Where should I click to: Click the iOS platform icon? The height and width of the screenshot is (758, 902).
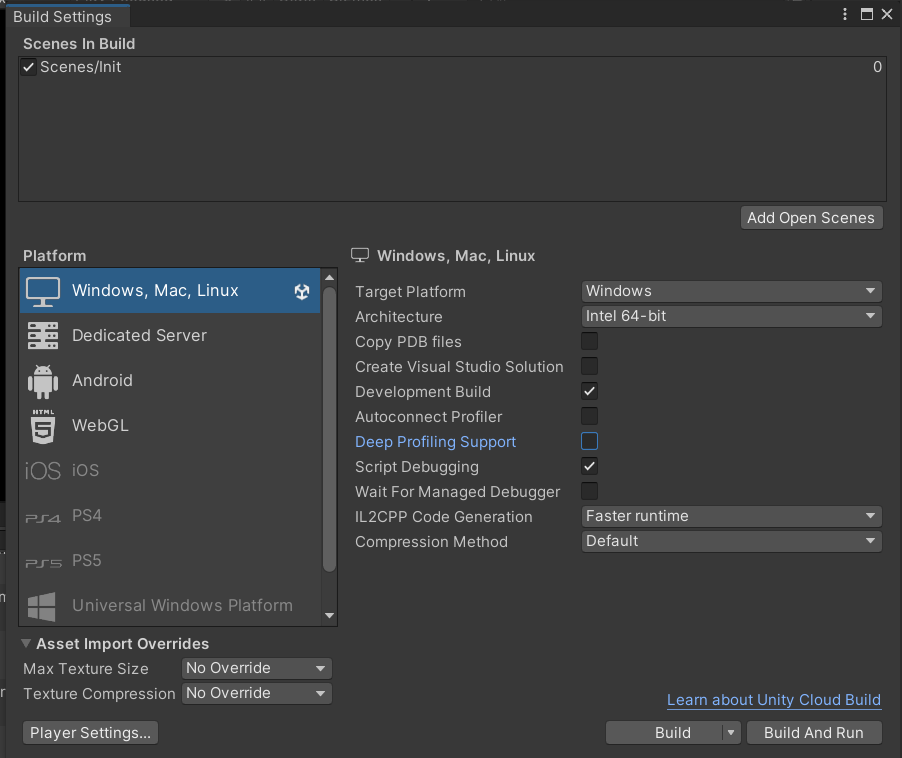pos(43,471)
